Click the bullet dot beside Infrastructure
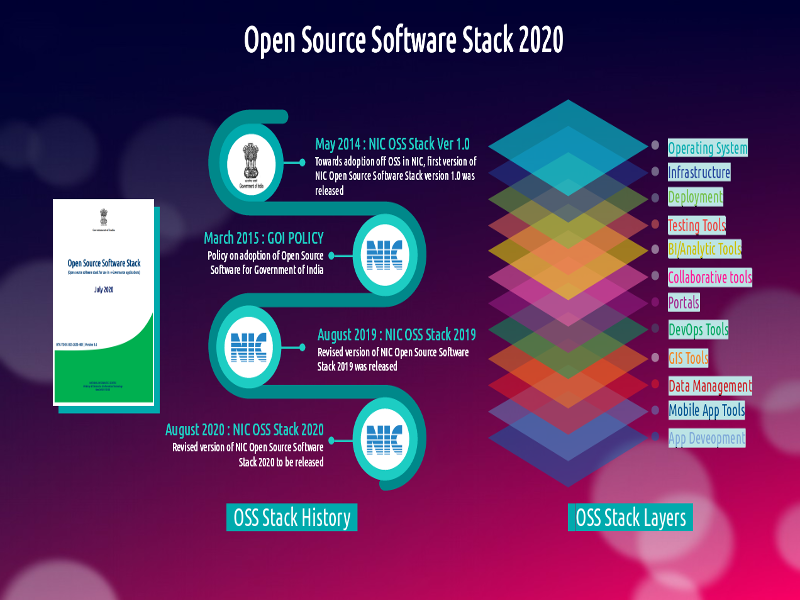The image size is (800, 600). [655, 171]
